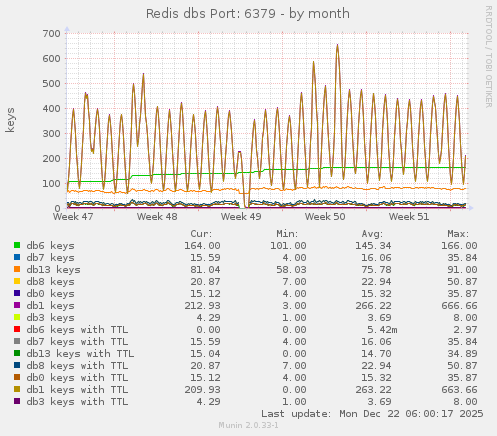Screen dimensions: 497x436
Task: Click the 'Week 48' axis label
Action: click(x=157, y=217)
